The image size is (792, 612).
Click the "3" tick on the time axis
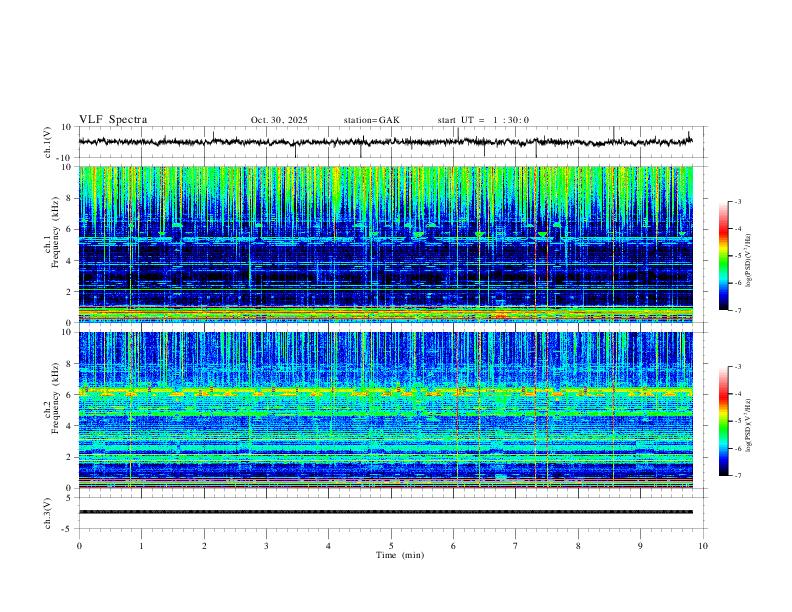(x=266, y=546)
